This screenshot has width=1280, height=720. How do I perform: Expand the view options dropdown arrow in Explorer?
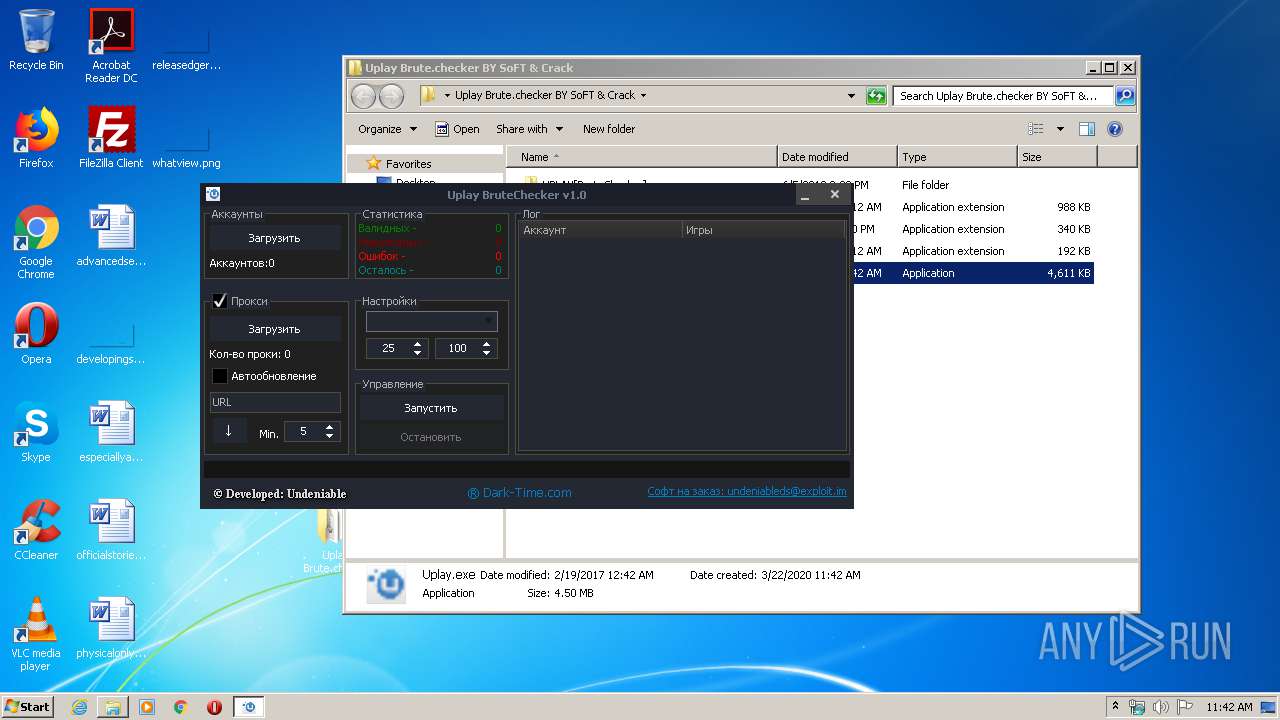pos(1060,129)
